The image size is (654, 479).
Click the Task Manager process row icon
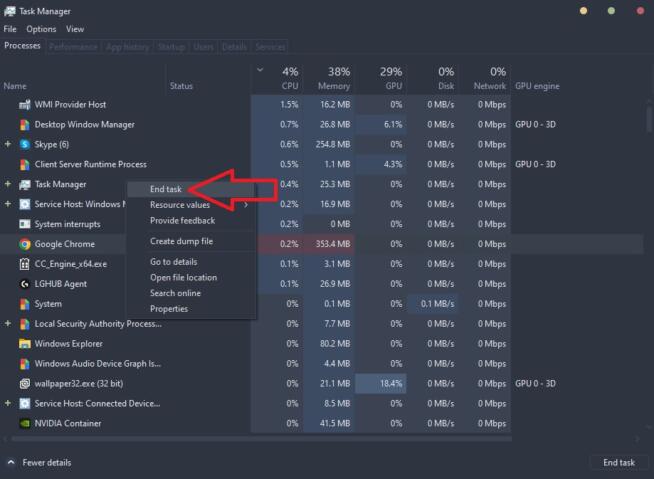pos(25,184)
